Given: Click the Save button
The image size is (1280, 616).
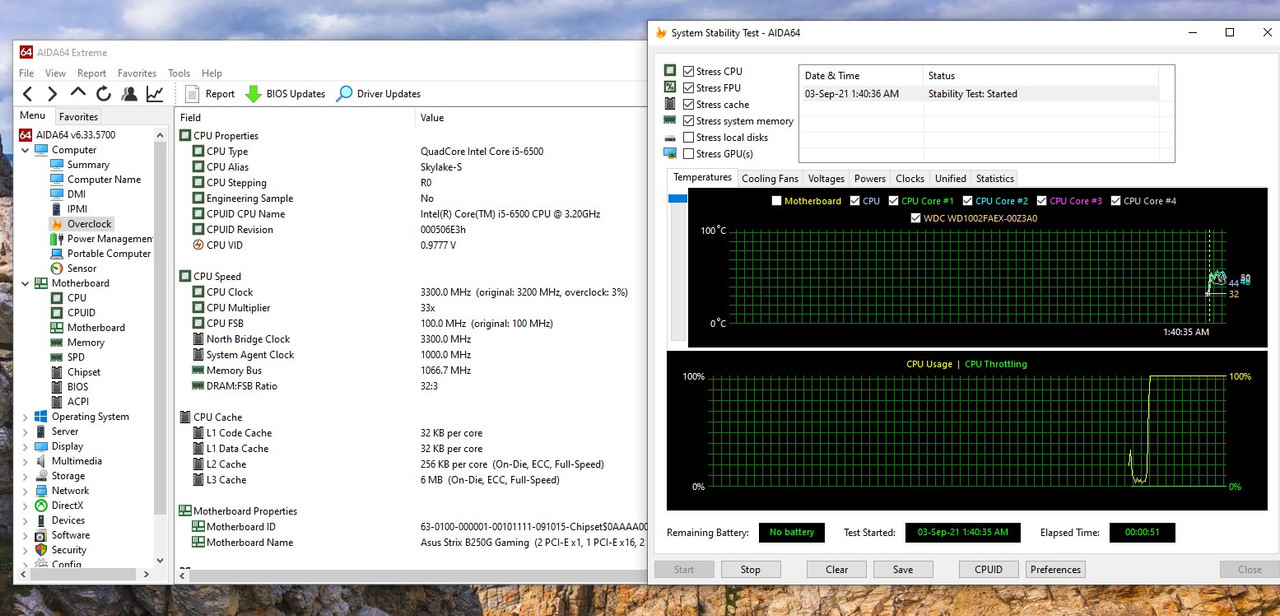Looking at the screenshot, I should 903,569.
